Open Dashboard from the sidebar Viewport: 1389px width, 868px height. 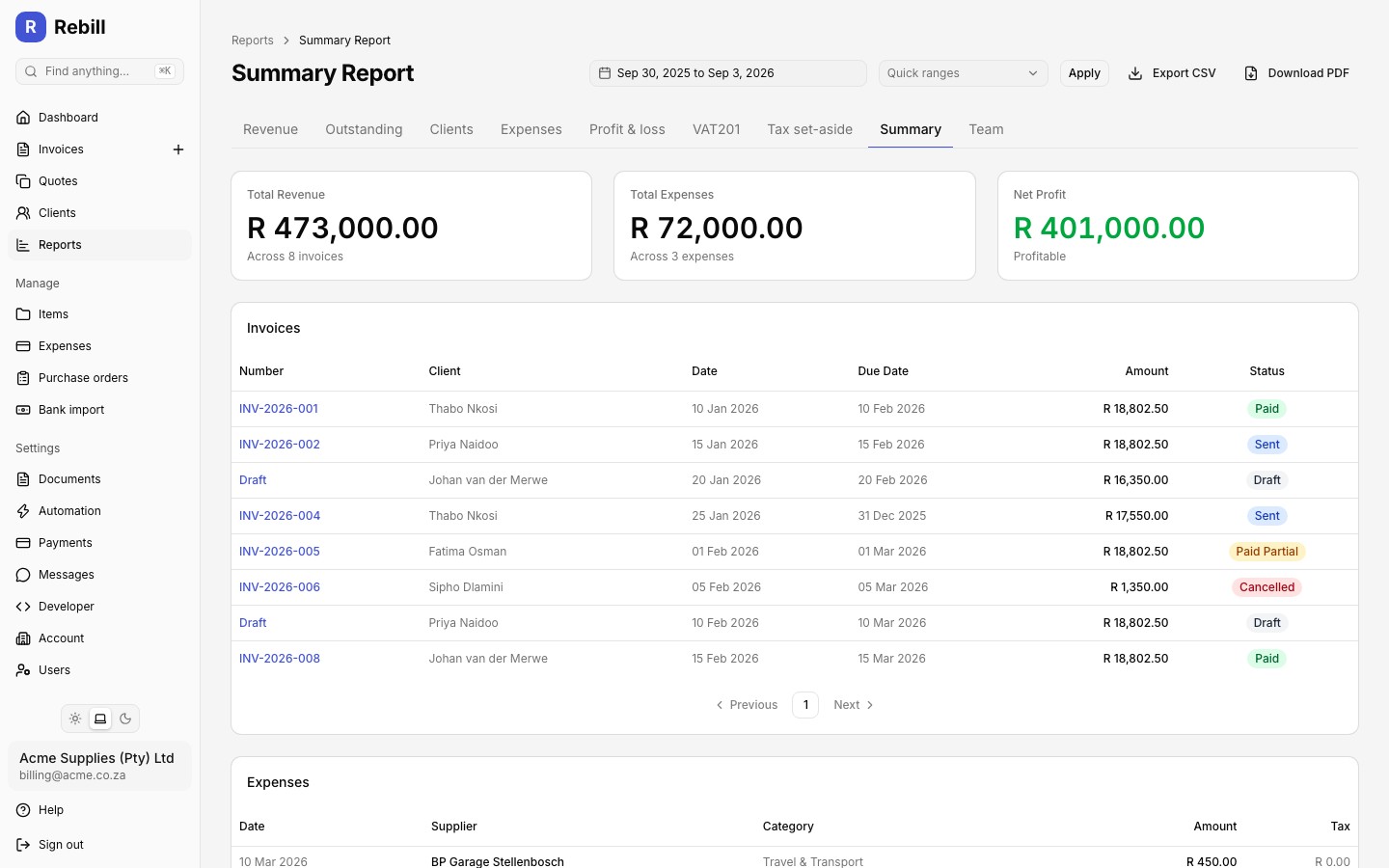coord(99,118)
